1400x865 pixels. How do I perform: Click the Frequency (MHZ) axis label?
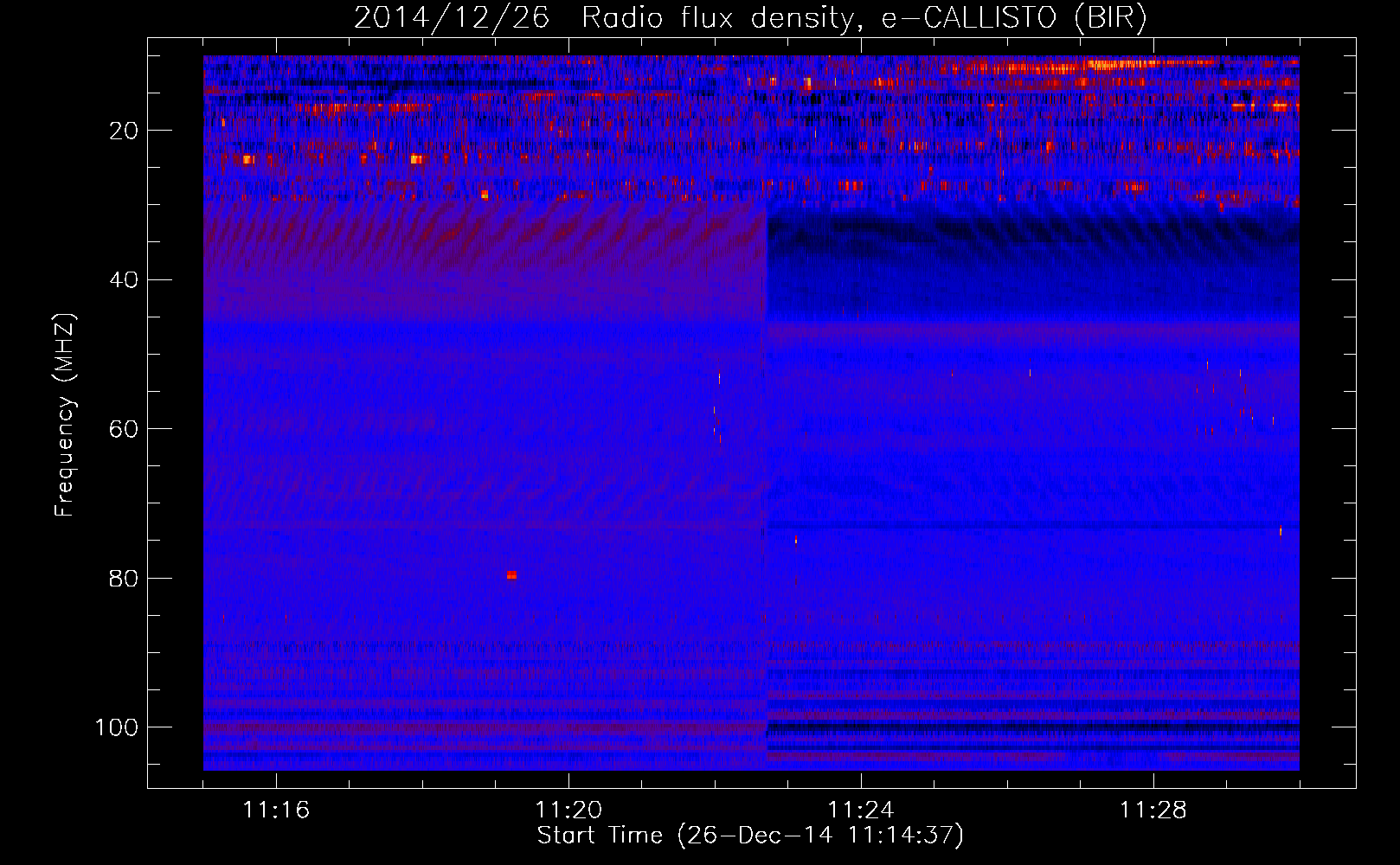tap(65, 414)
